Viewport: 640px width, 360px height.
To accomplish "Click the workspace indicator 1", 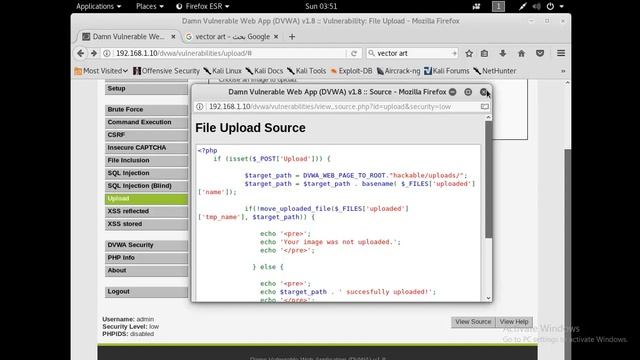I will click(x=498, y=6).
